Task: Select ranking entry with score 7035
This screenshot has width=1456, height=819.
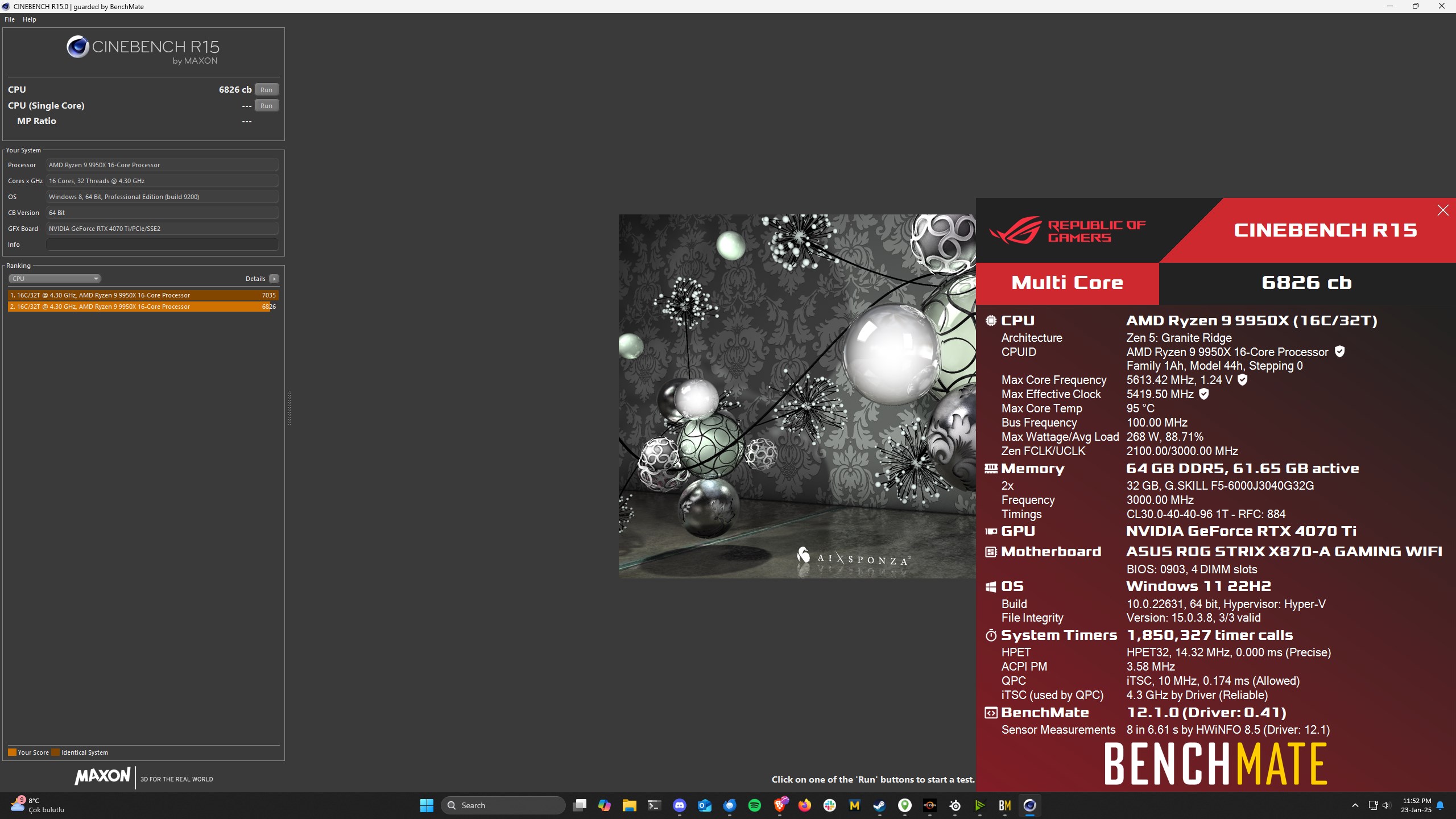Action: 143,295
